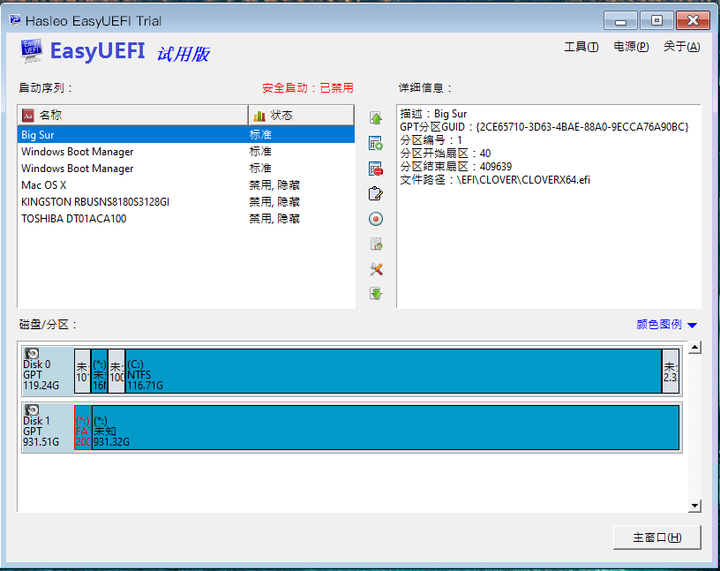Sort by the 状态 column header
Image resolution: width=720 pixels, height=571 pixels.
point(301,115)
